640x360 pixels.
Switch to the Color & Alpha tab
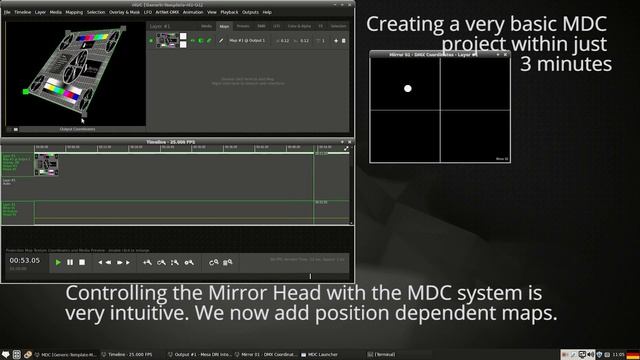tap(299, 26)
